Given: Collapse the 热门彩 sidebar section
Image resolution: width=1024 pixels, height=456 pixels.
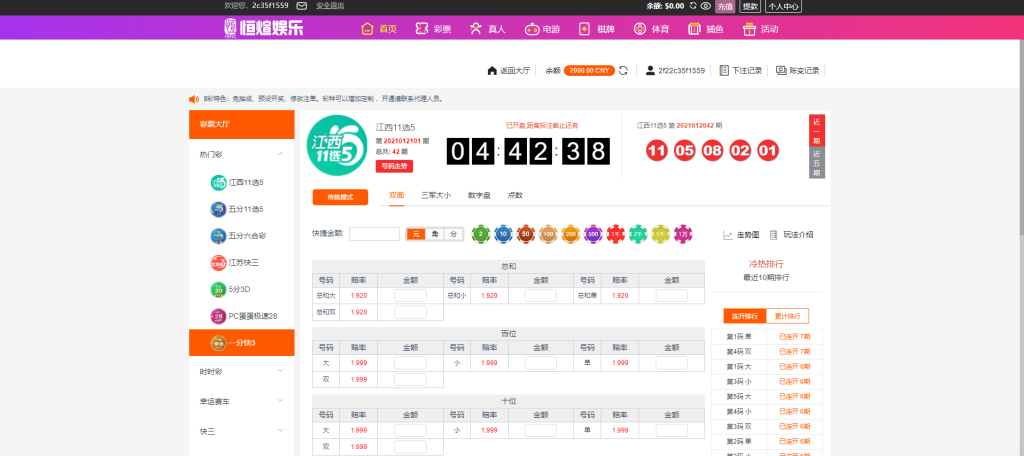Looking at the screenshot, I should click(x=280, y=154).
